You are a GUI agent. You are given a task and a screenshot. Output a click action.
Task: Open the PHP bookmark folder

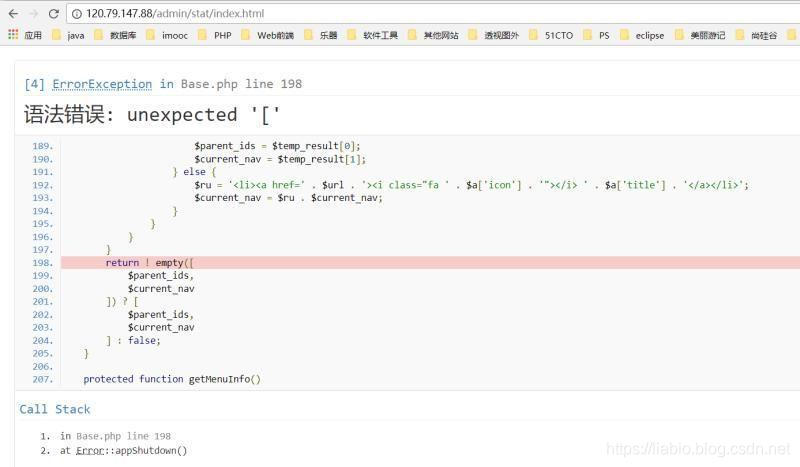click(215, 35)
